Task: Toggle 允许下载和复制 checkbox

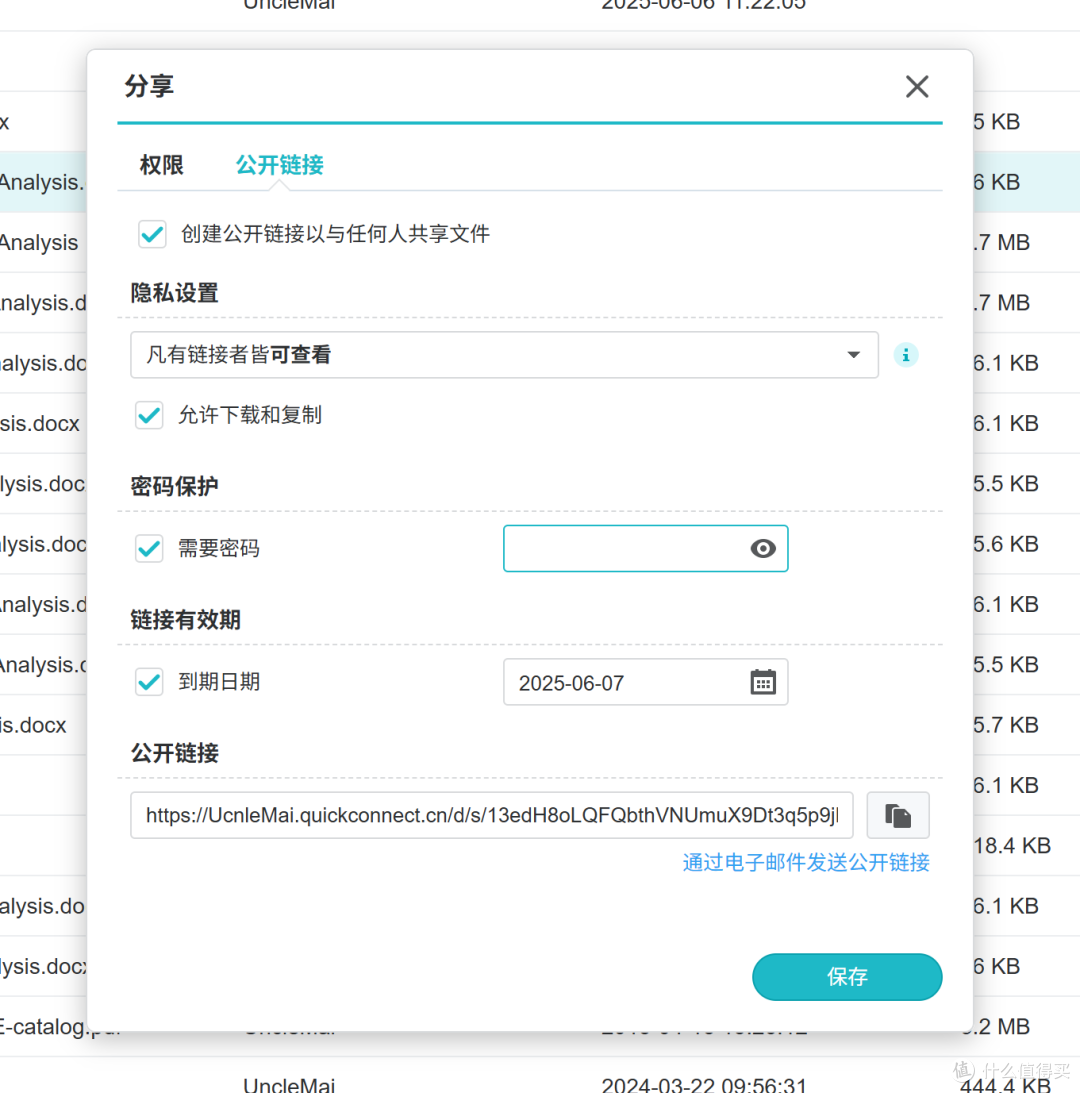Action: [x=149, y=415]
